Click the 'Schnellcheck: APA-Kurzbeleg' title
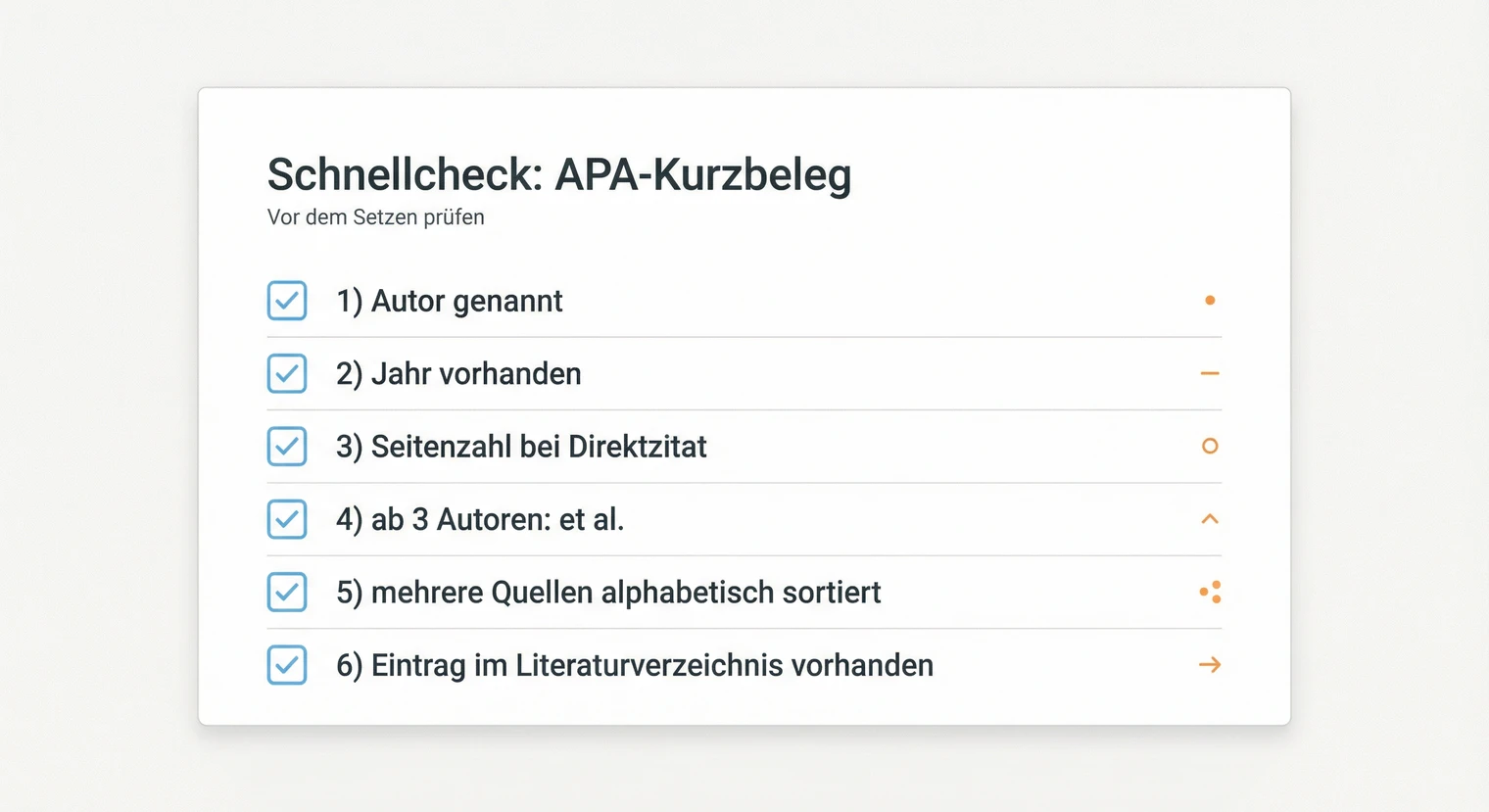Image resolution: width=1489 pixels, height=812 pixels. pos(558,174)
